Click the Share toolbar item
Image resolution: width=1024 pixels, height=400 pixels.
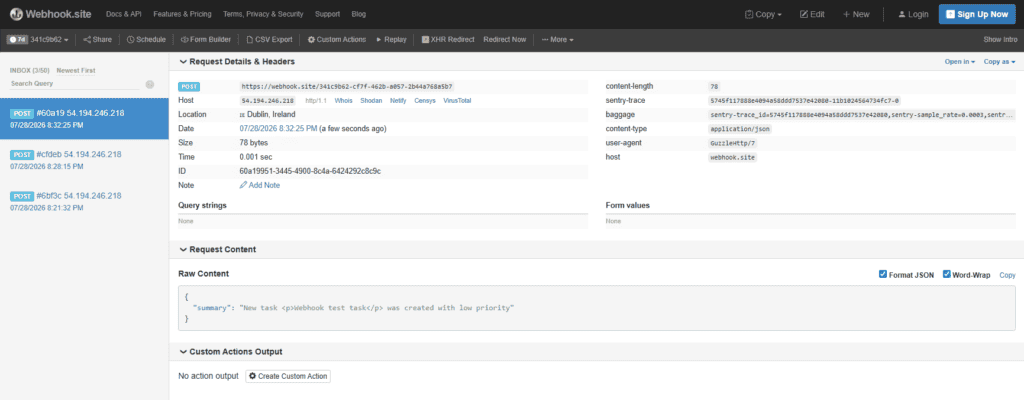pyautogui.click(x=97, y=39)
